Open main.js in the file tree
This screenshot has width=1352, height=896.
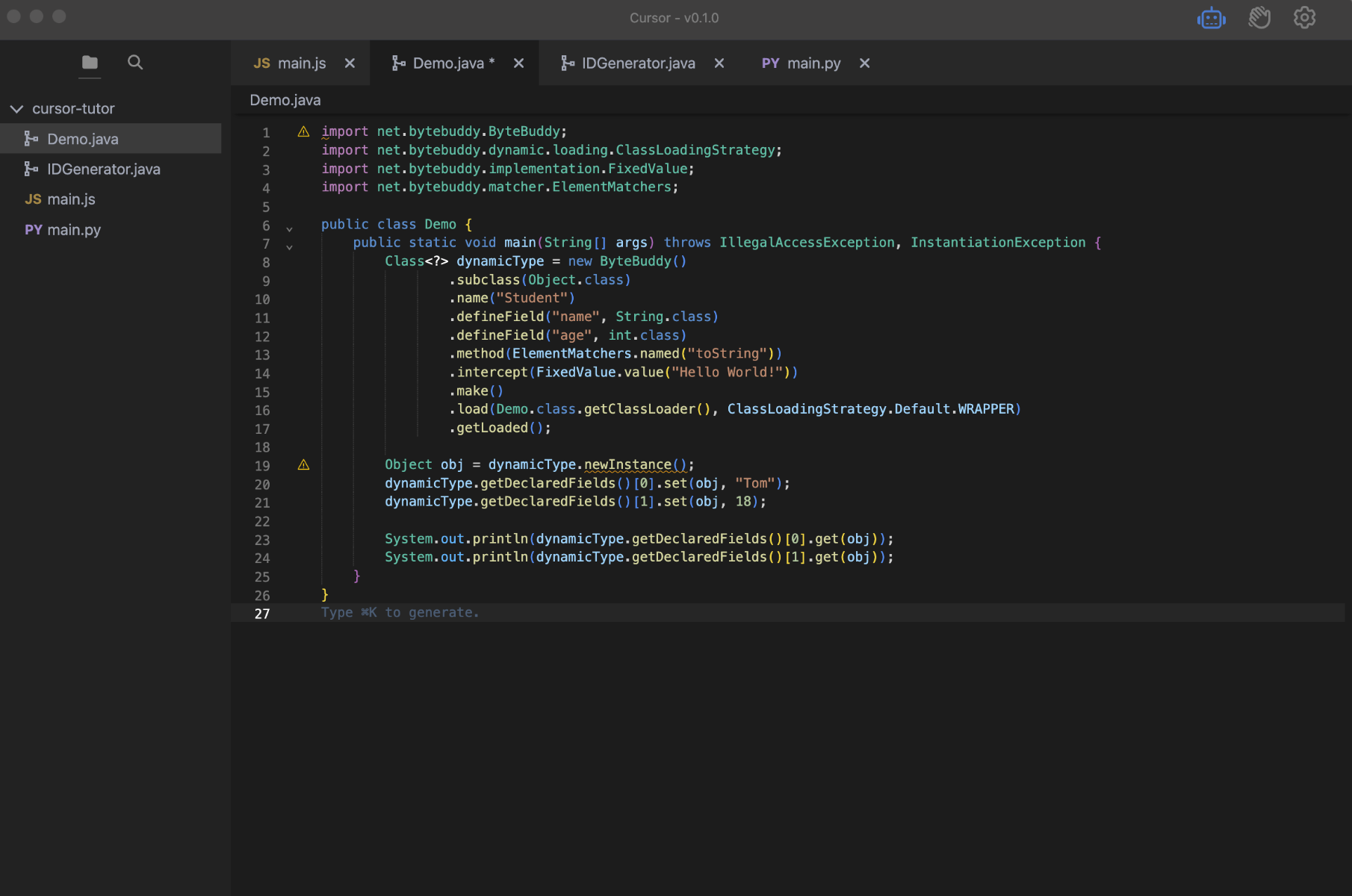[x=111, y=199]
